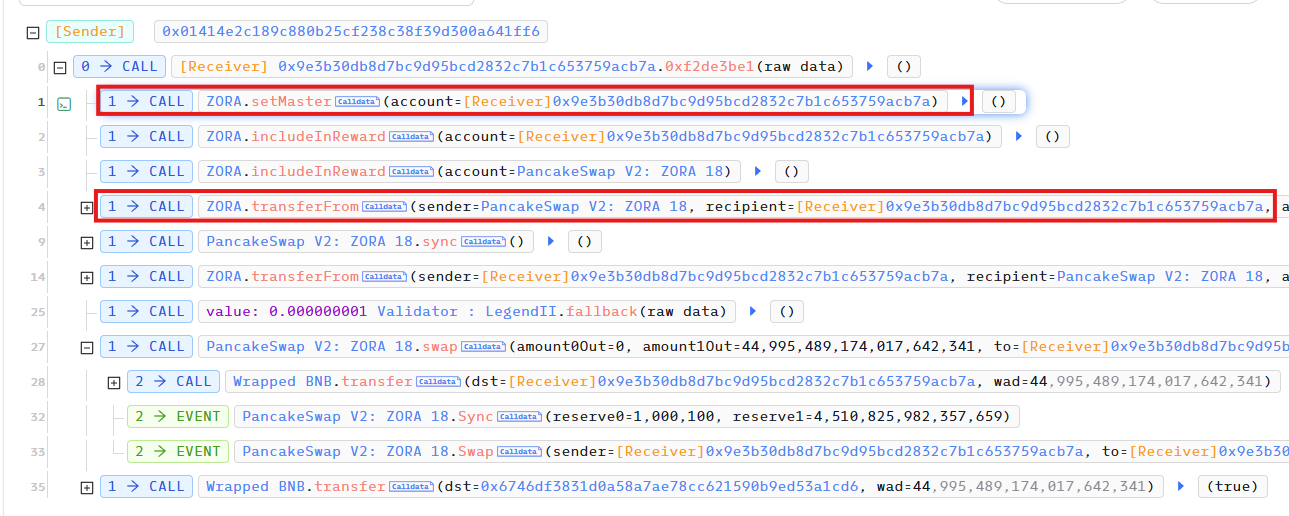The image size is (1289, 516).
Task: Click the '2 → EVENT' badge on Sync row
Action: (177, 416)
